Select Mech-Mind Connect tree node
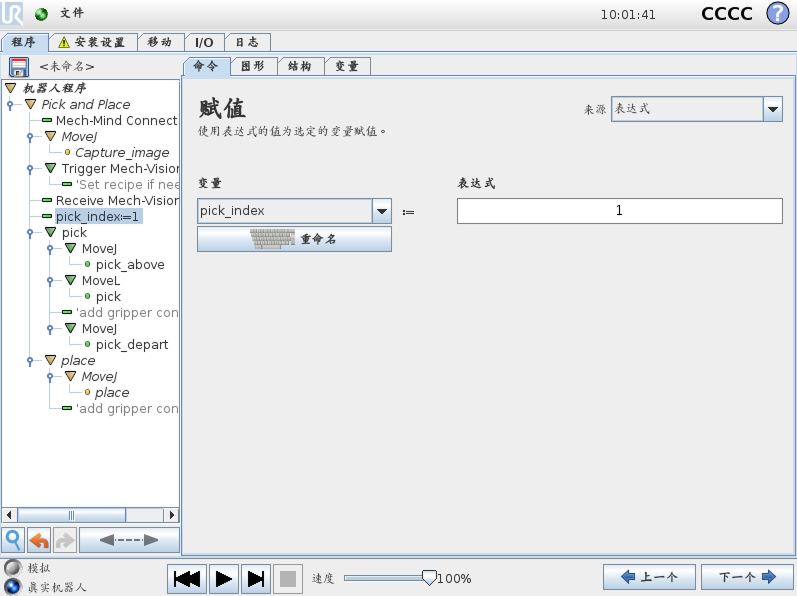 [x=116, y=120]
